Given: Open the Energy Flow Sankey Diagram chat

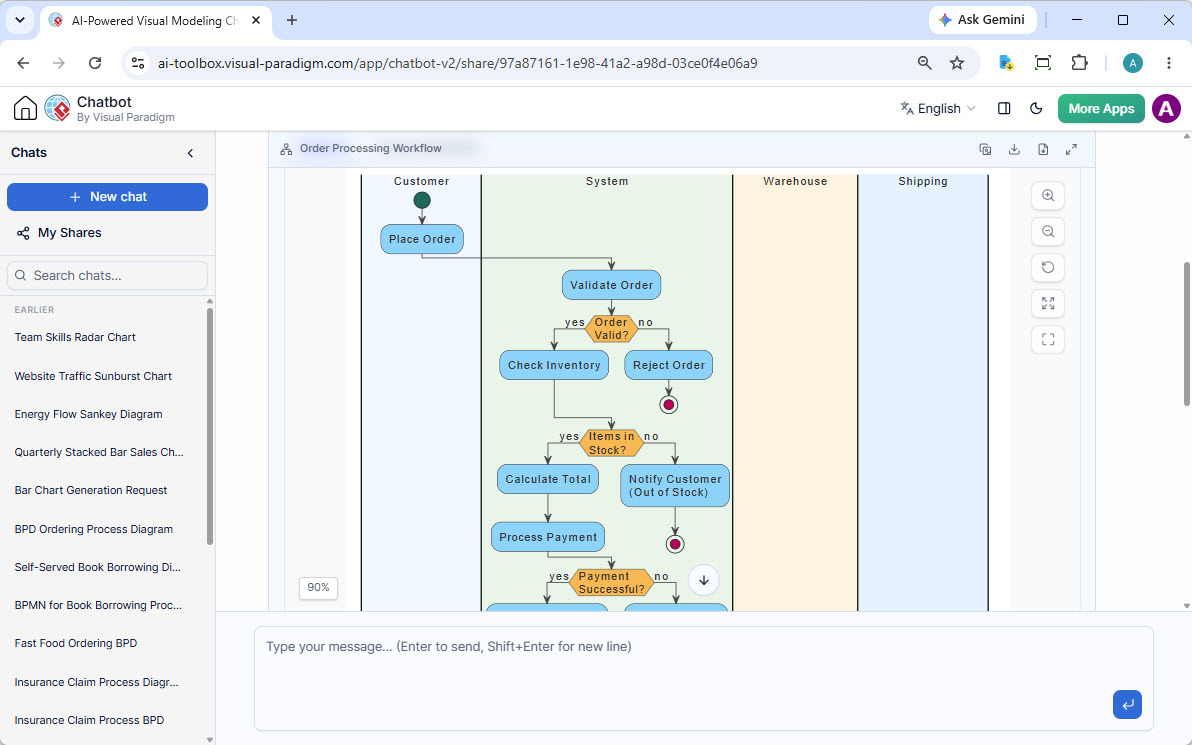Looking at the screenshot, I should (88, 414).
